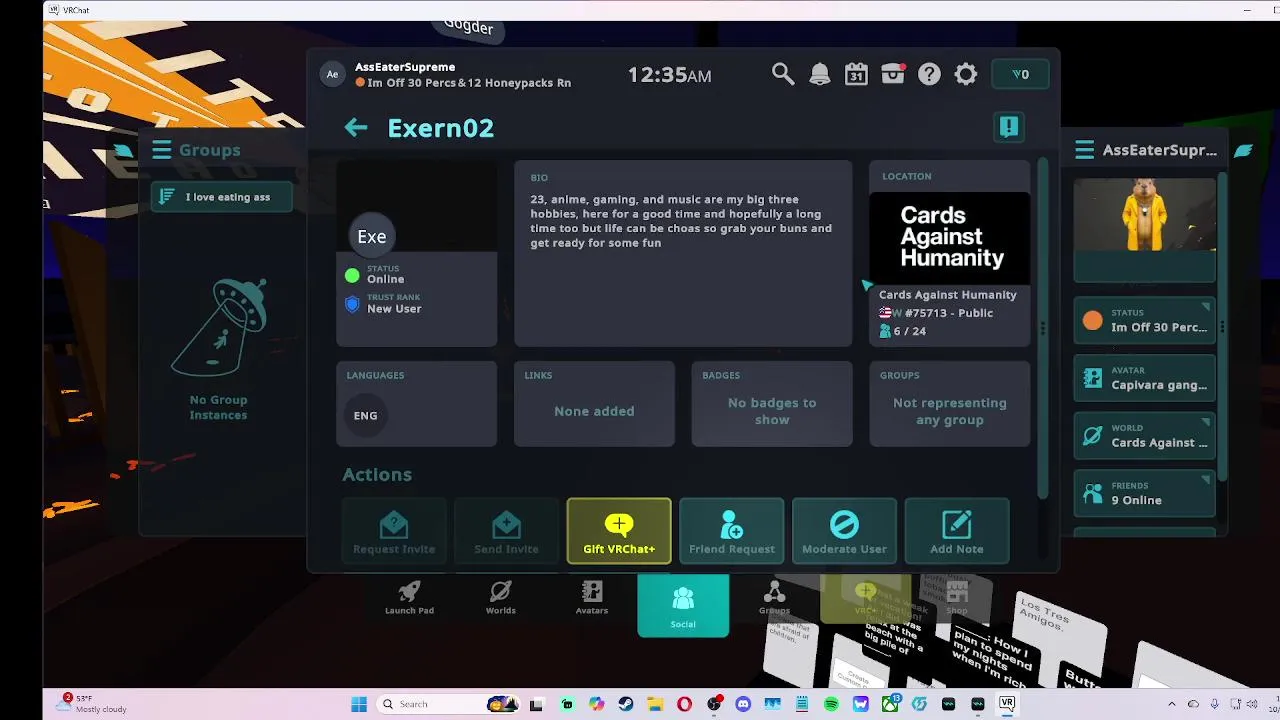Go back using the arrow beside Exern02
Viewport: 1280px width, 720px height.
356,127
